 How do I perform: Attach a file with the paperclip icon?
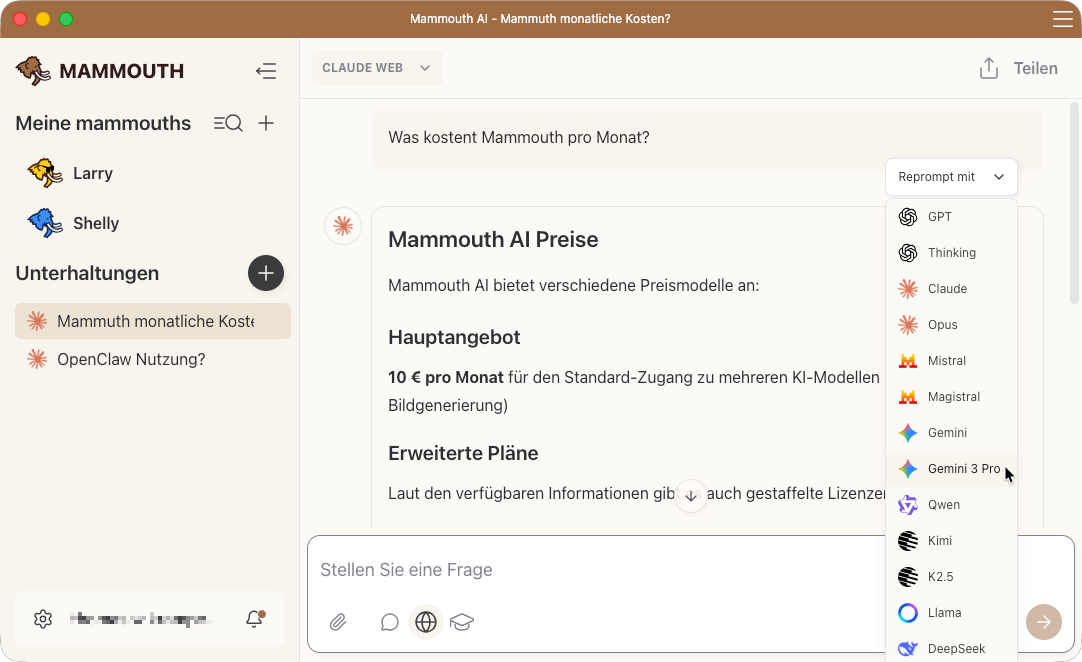(337, 622)
